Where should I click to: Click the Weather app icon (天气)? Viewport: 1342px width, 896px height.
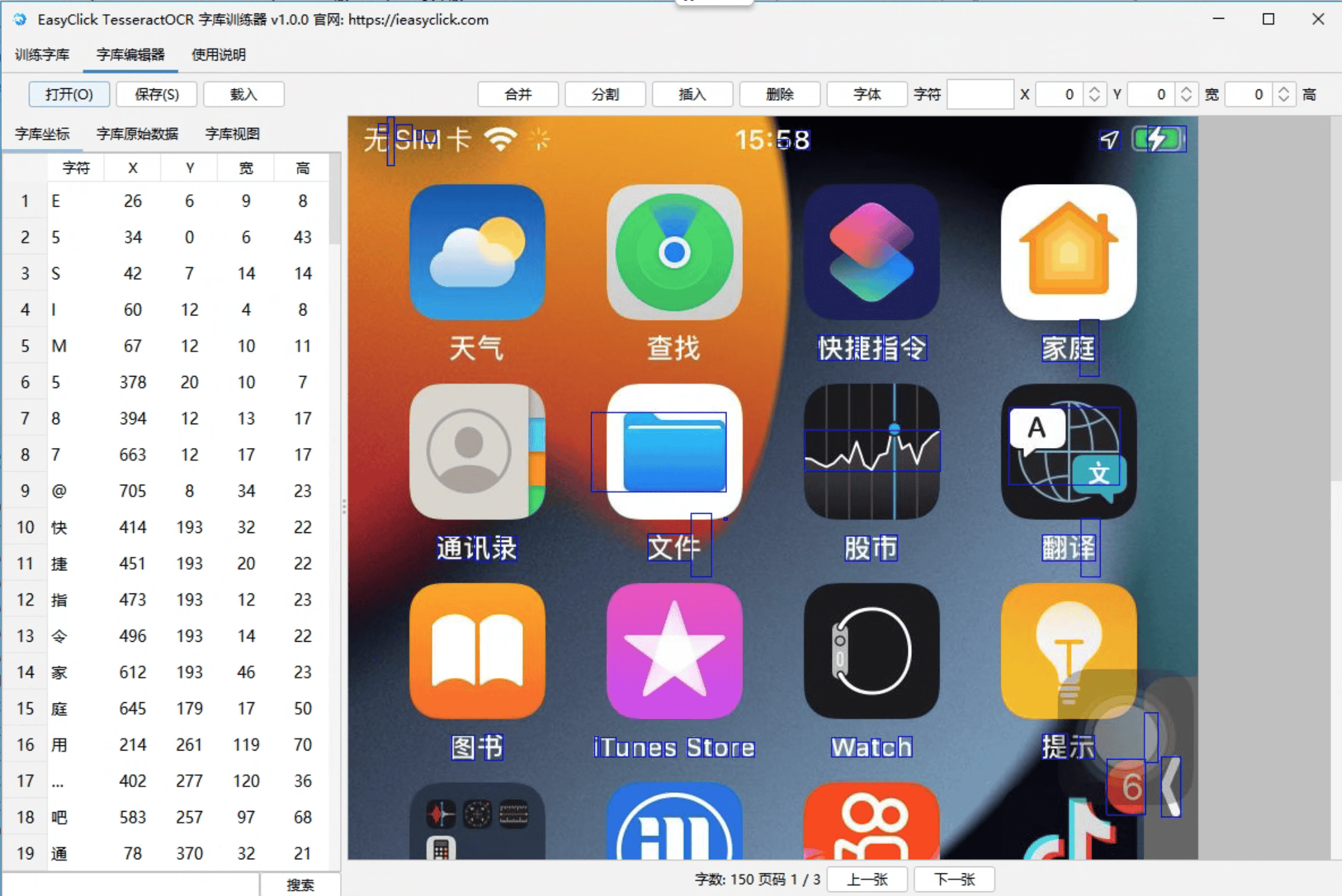pyautogui.click(x=477, y=252)
